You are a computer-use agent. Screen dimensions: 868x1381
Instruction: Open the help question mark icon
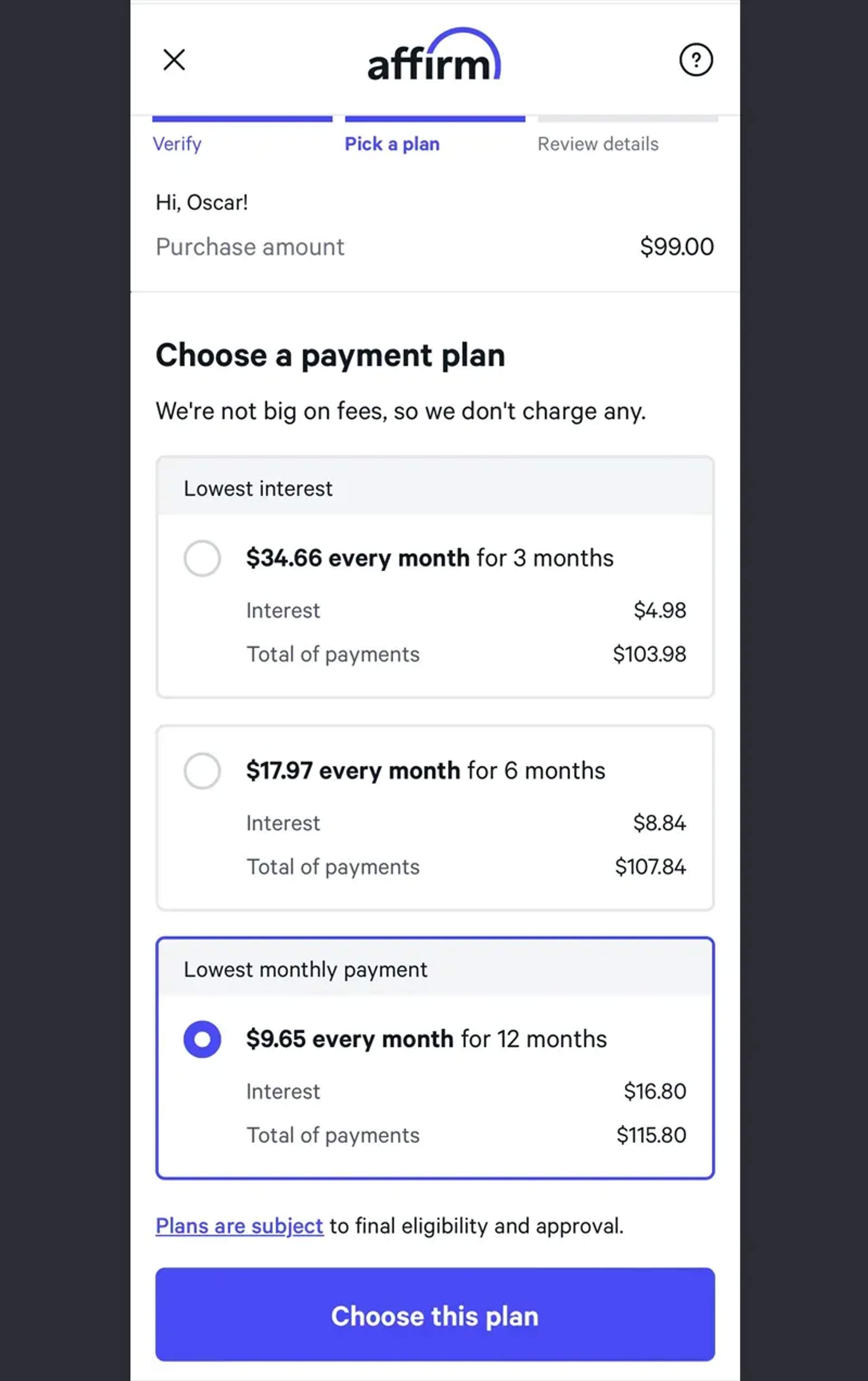(x=696, y=59)
